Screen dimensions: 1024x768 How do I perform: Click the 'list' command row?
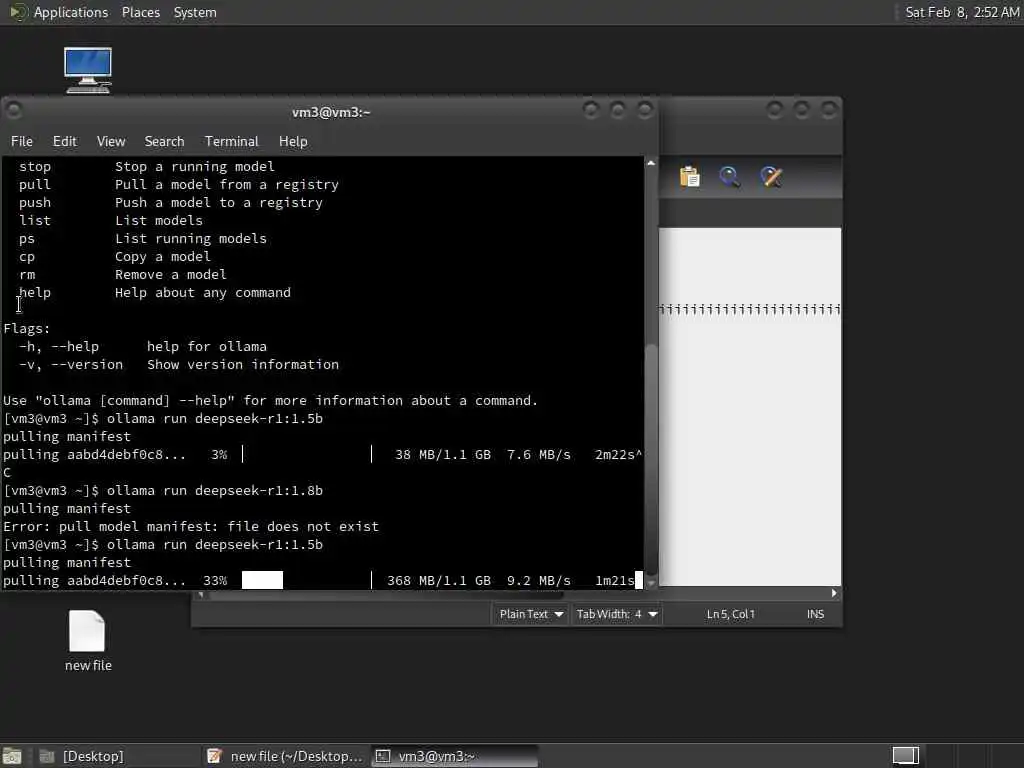(110, 221)
